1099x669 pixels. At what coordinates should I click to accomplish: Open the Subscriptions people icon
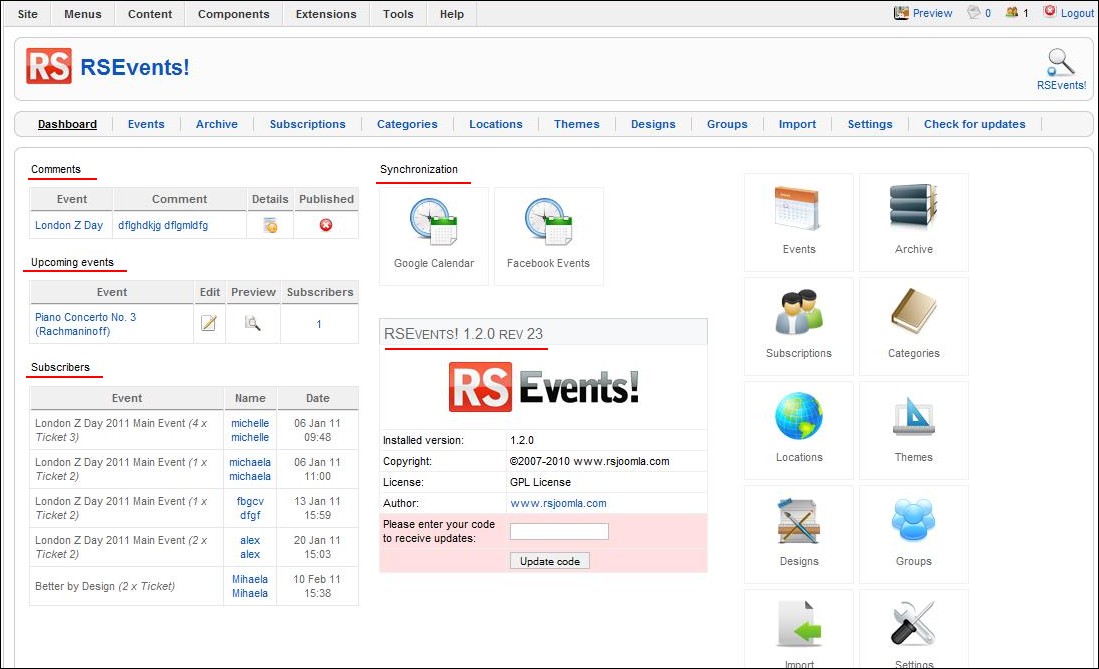pos(798,312)
